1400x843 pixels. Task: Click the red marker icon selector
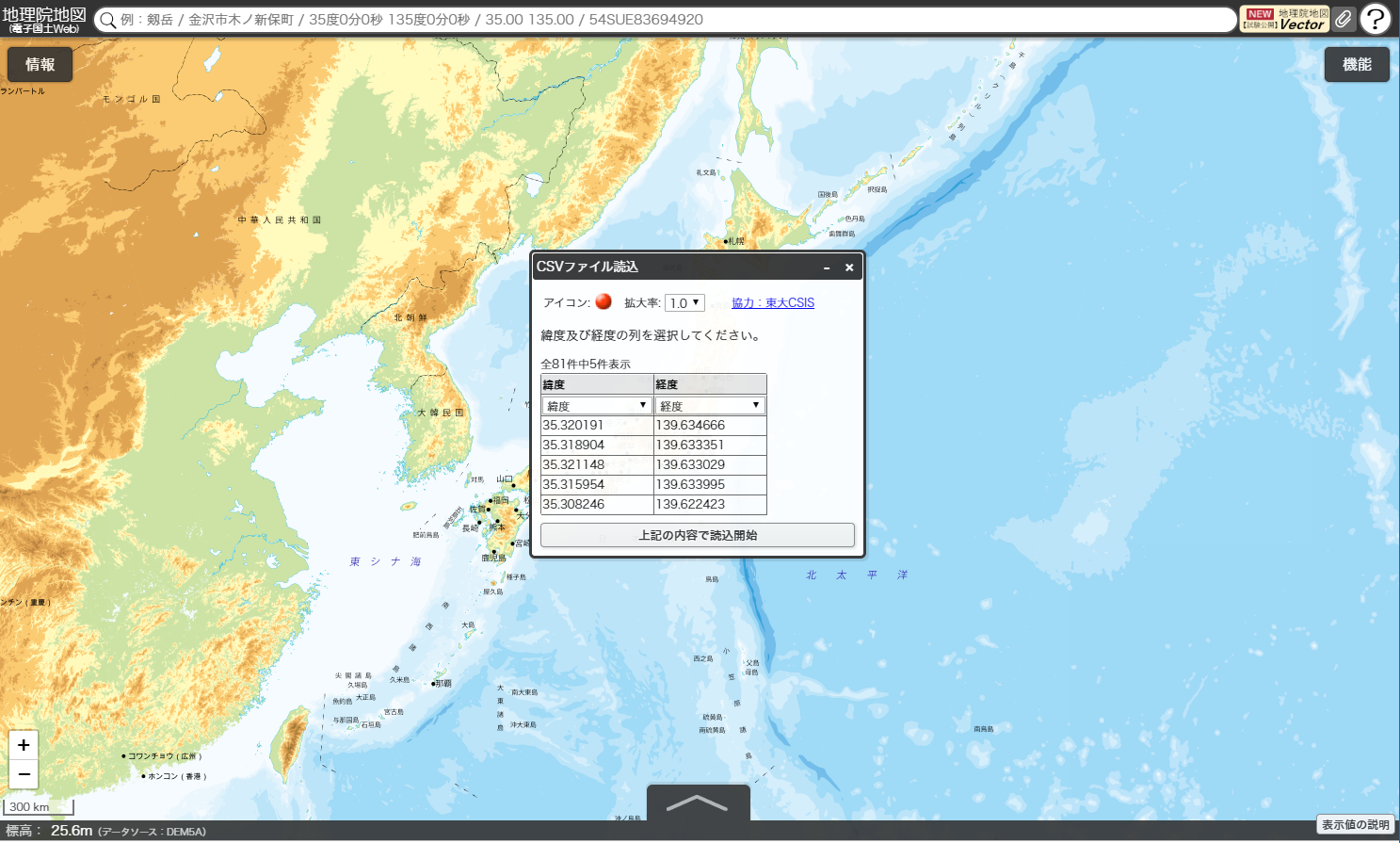click(603, 301)
